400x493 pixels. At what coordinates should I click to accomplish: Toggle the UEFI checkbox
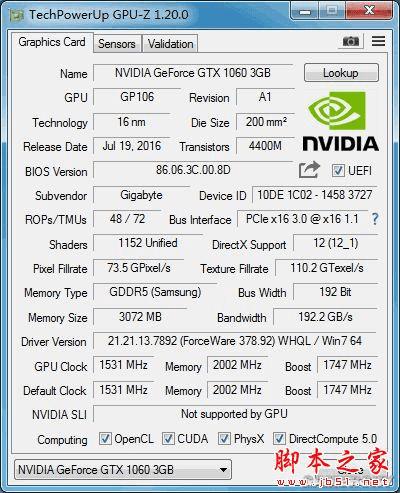pyautogui.click(x=338, y=171)
